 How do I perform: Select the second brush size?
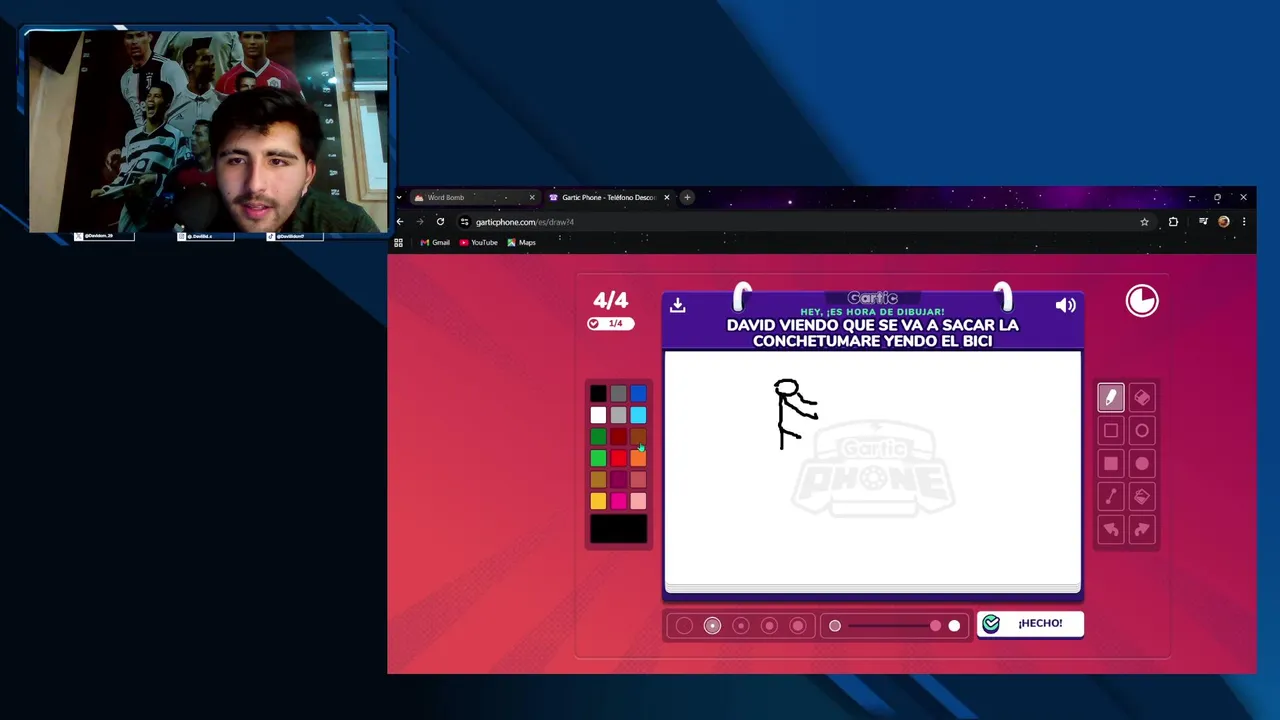712,626
